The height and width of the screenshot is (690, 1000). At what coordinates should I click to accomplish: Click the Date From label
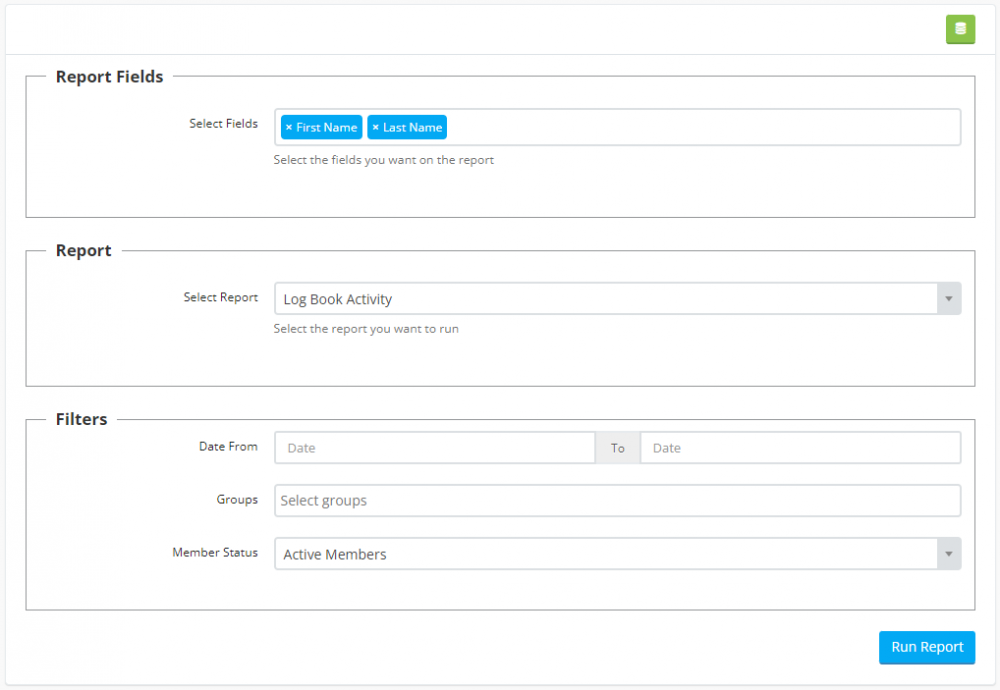pyautogui.click(x=228, y=446)
